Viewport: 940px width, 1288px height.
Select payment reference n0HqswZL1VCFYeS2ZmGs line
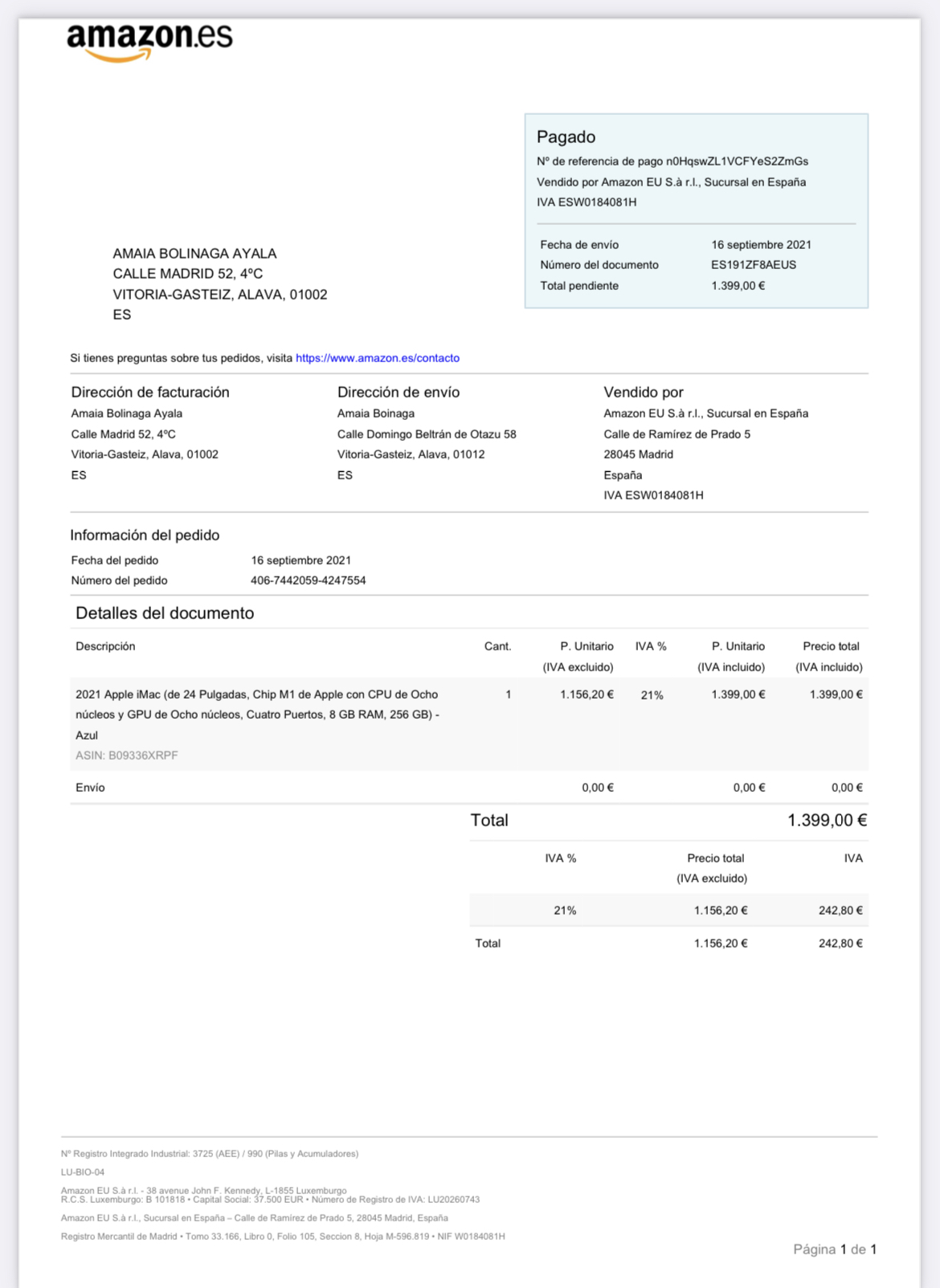click(x=672, y=161)
